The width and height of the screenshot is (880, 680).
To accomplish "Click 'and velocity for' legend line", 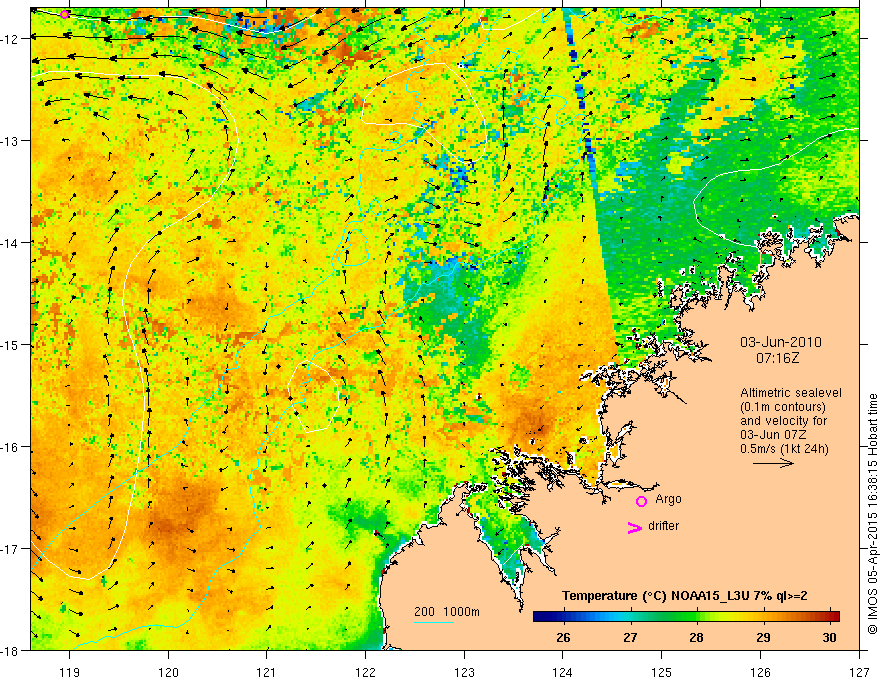I will [x=783, y=421].
